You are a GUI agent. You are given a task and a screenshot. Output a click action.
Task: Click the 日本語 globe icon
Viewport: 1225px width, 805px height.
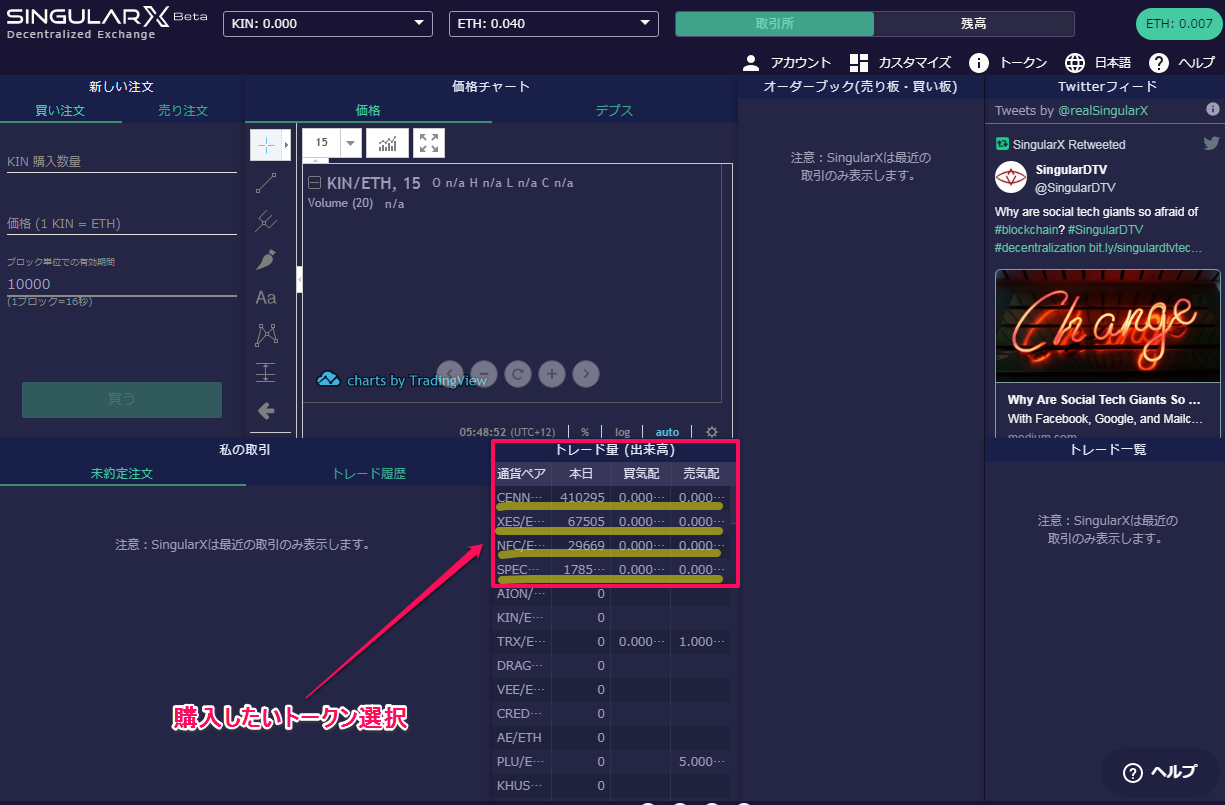click(1075, 63)
